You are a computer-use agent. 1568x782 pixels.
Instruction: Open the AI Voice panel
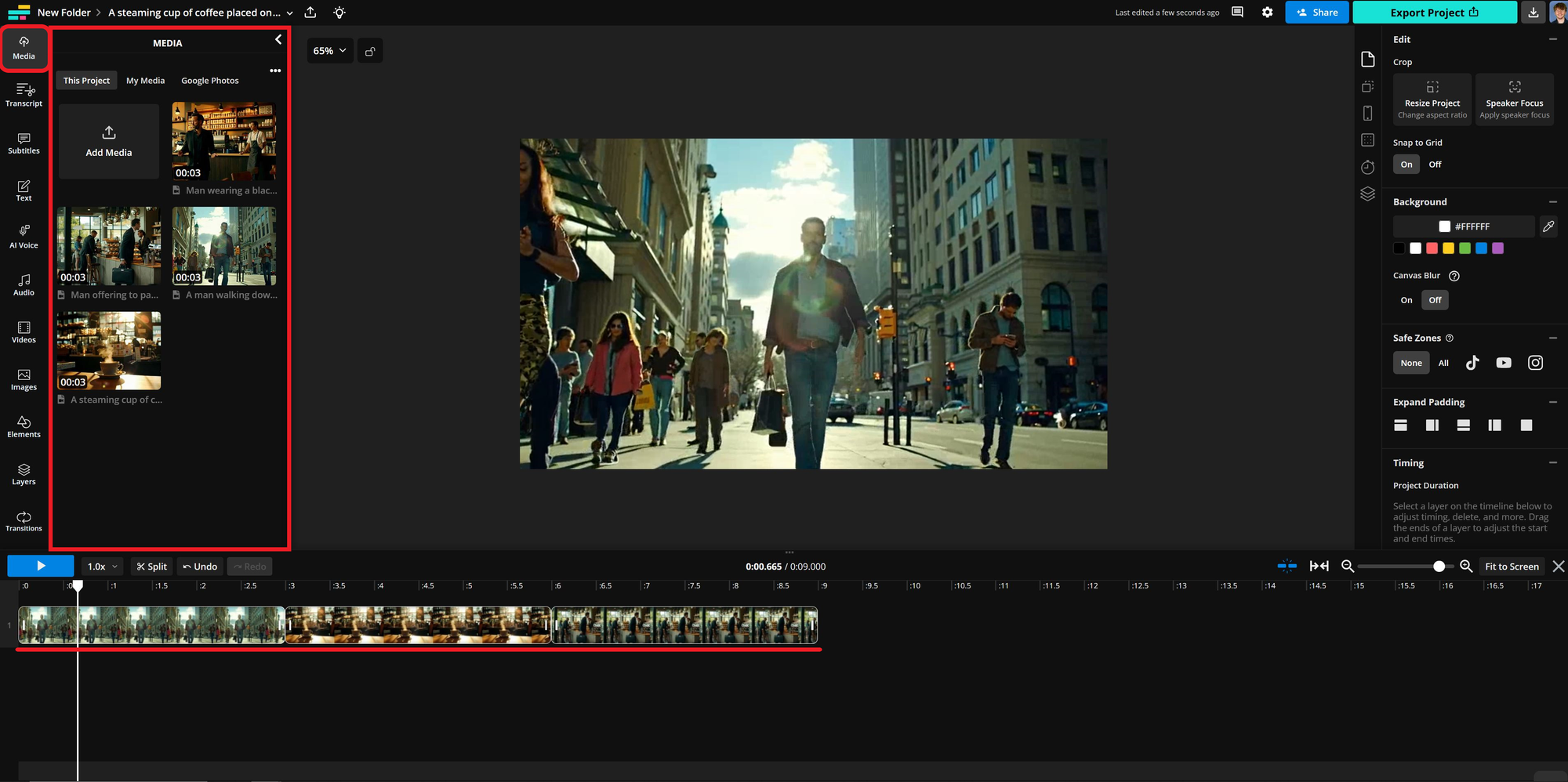click(x=24, y=237)
